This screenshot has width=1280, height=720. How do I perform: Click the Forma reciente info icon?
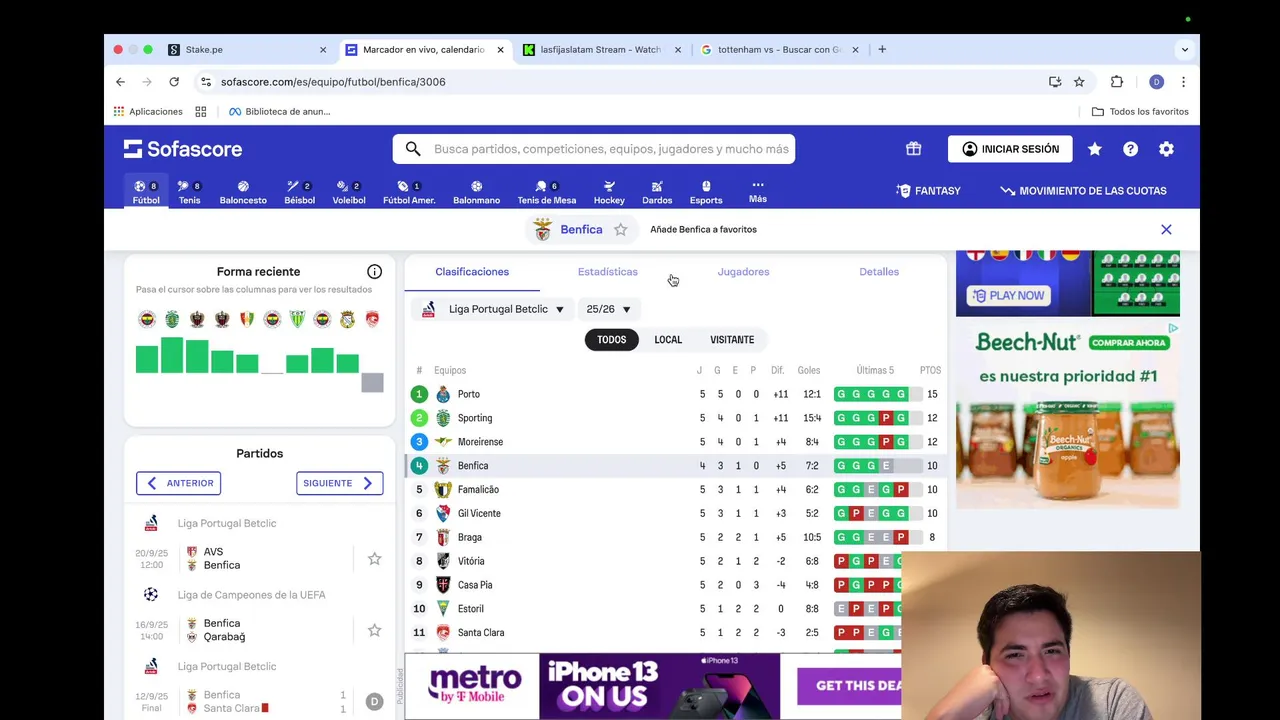click(374, 271)
